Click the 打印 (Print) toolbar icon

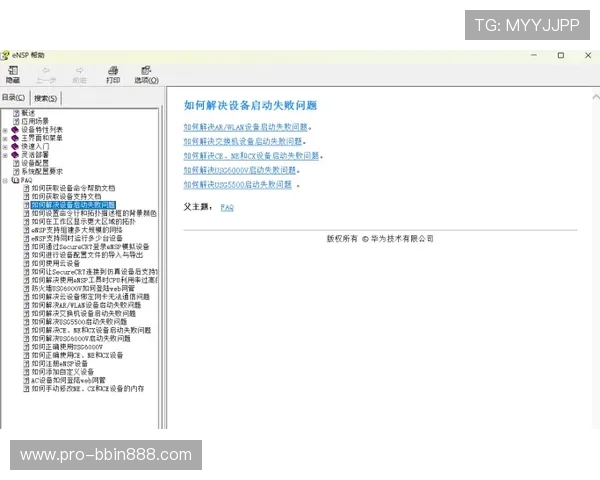(x=113, y=70)
